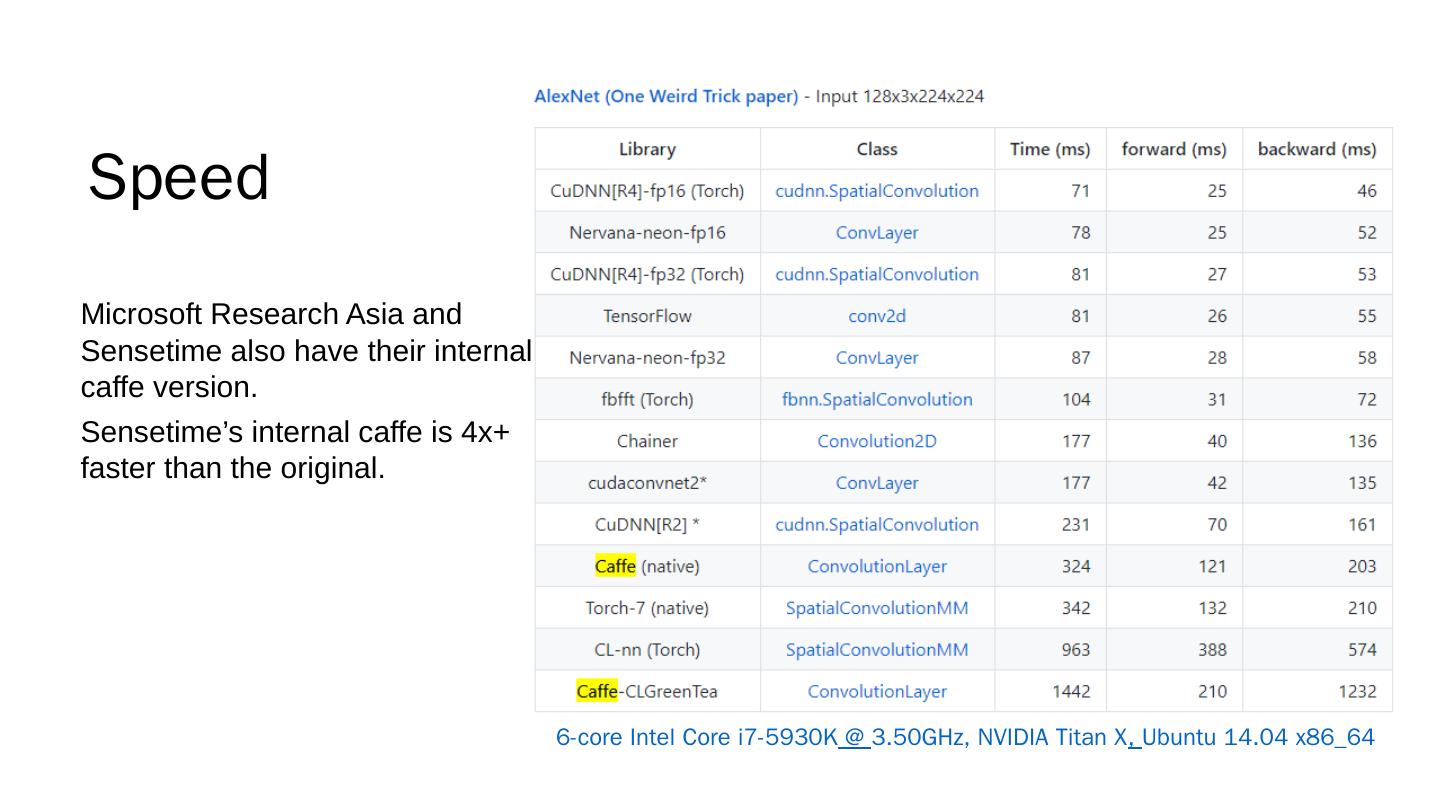The height and width of the screenshot is (810, 1440).
Task: Click the Time (ms) column header
Action: (x=1049, y=149)
